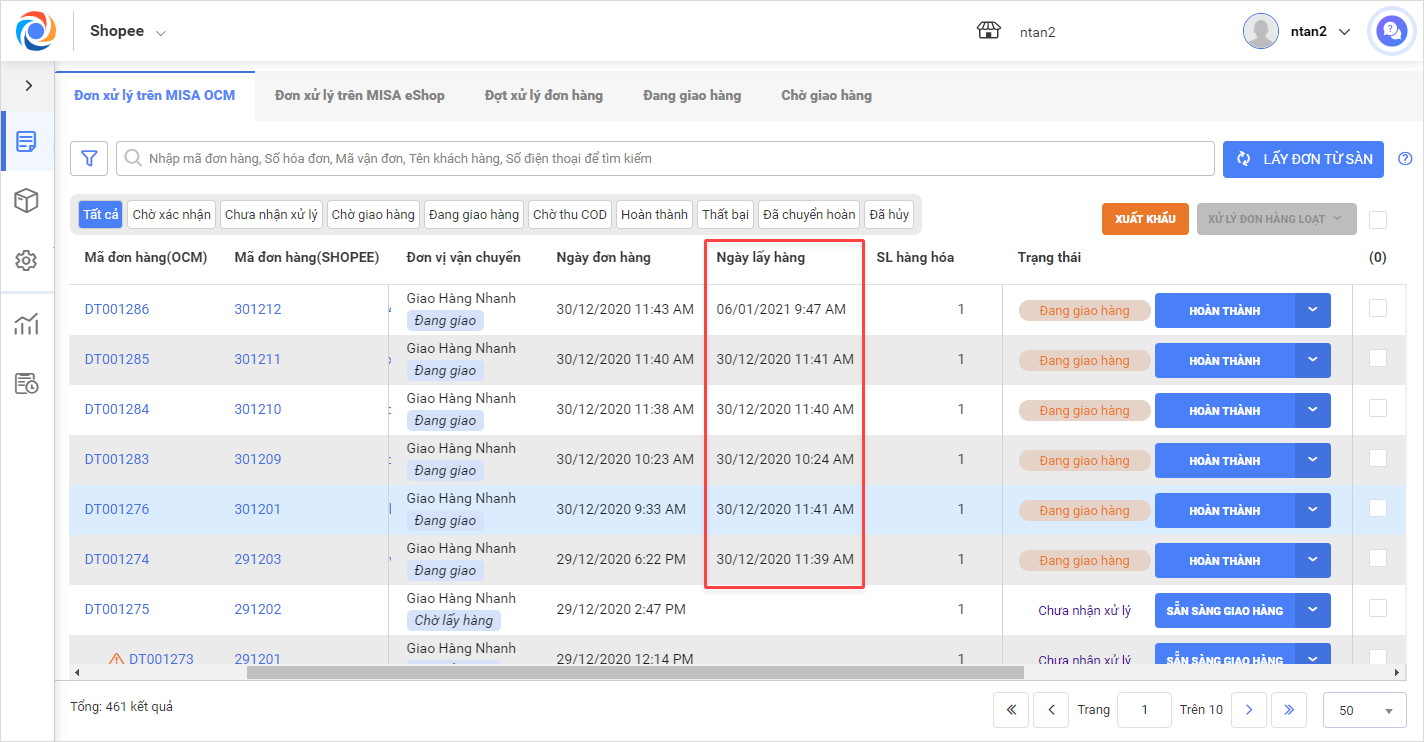The height and width of the screenshot is (742, 1424).
Task: Open the orders icon in the sidebar
Action: pyautogui.click(x=27, y=141)
